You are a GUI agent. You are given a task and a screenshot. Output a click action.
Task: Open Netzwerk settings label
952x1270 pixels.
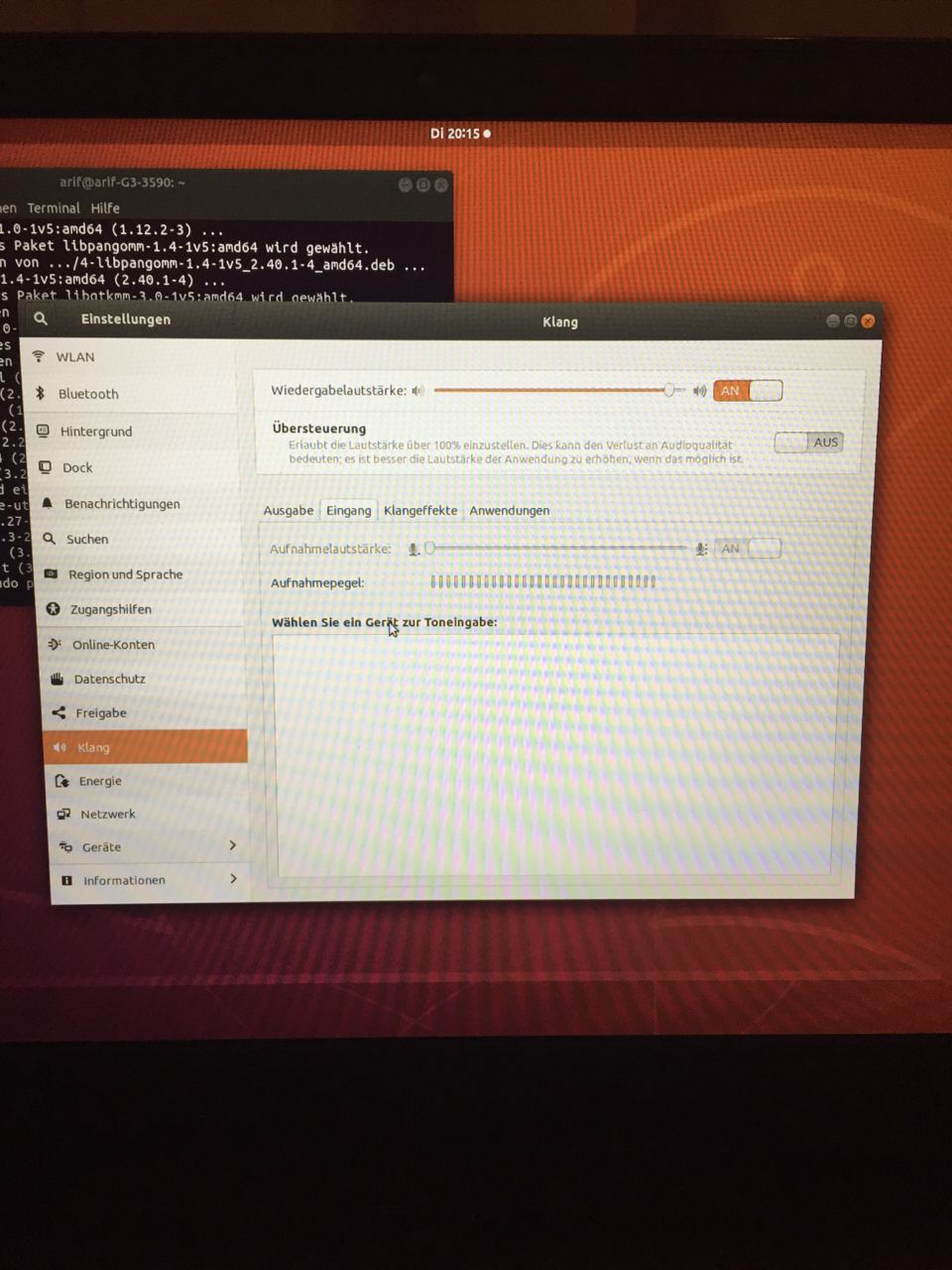[108, 814]
